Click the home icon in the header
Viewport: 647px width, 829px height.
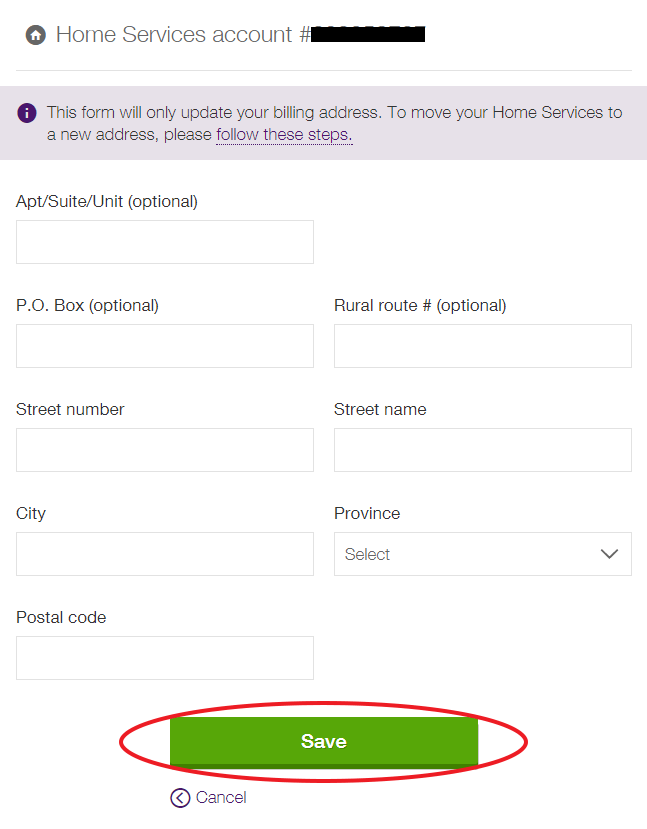pos(35,34)
